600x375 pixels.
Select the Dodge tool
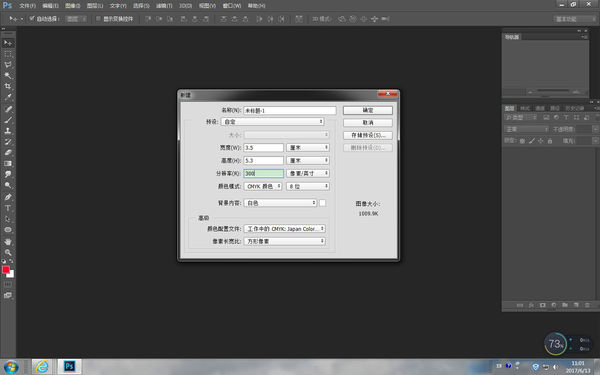[x=8, y=185]
